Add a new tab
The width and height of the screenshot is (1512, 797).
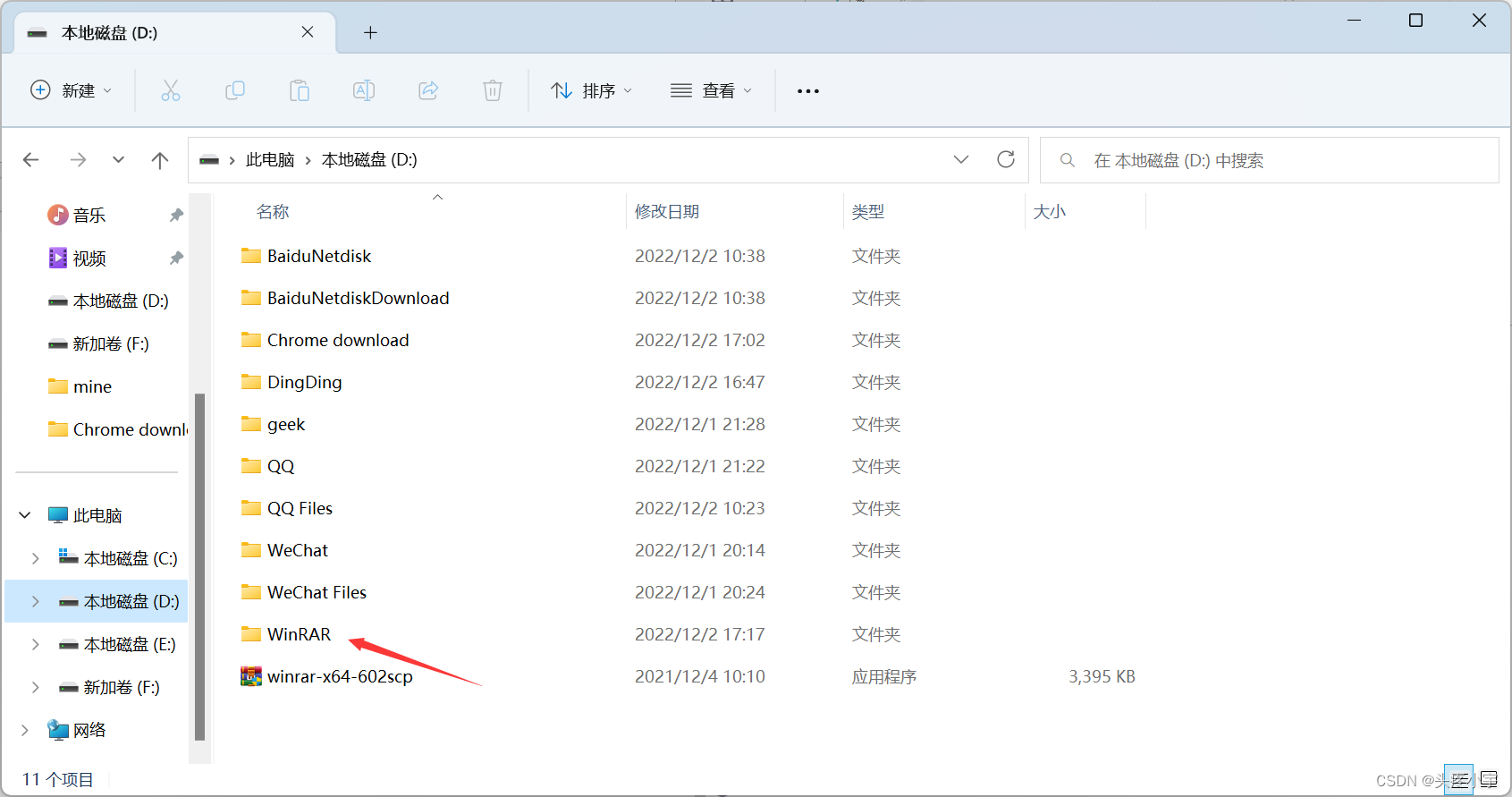[x=370, y=33]
